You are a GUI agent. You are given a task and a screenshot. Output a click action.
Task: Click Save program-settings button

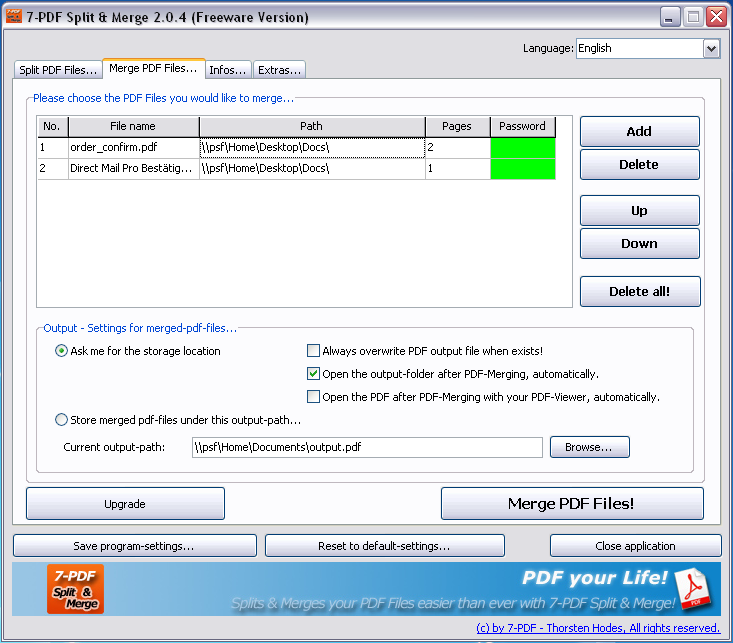135,546
